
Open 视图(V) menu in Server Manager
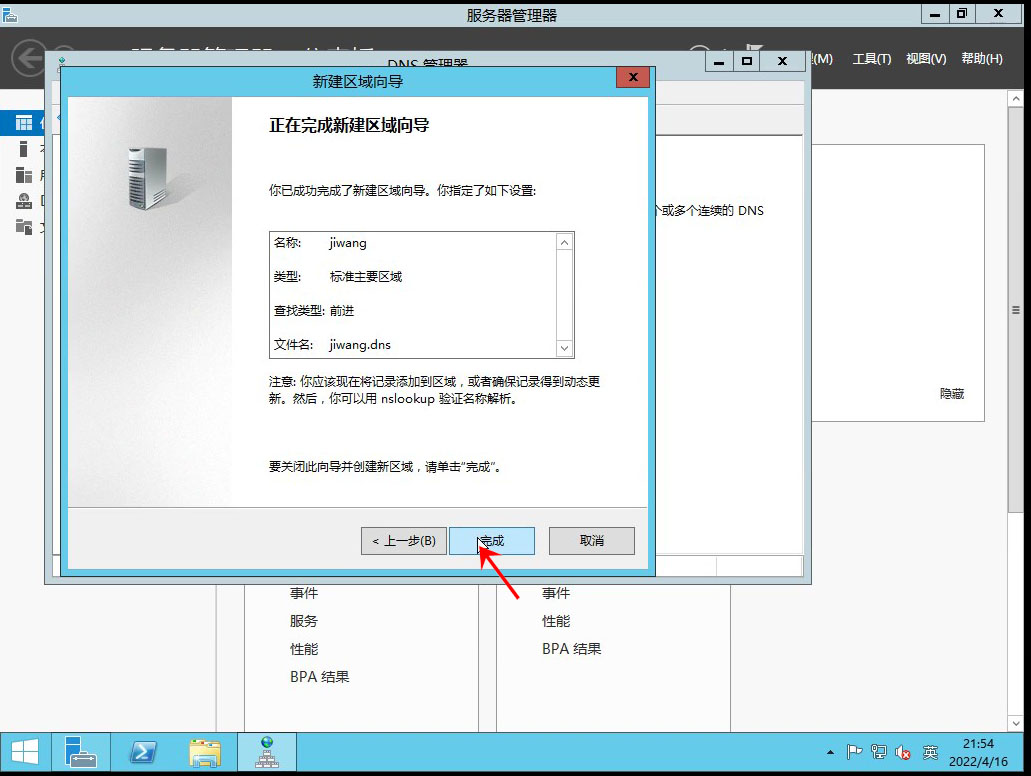point(926,59)
